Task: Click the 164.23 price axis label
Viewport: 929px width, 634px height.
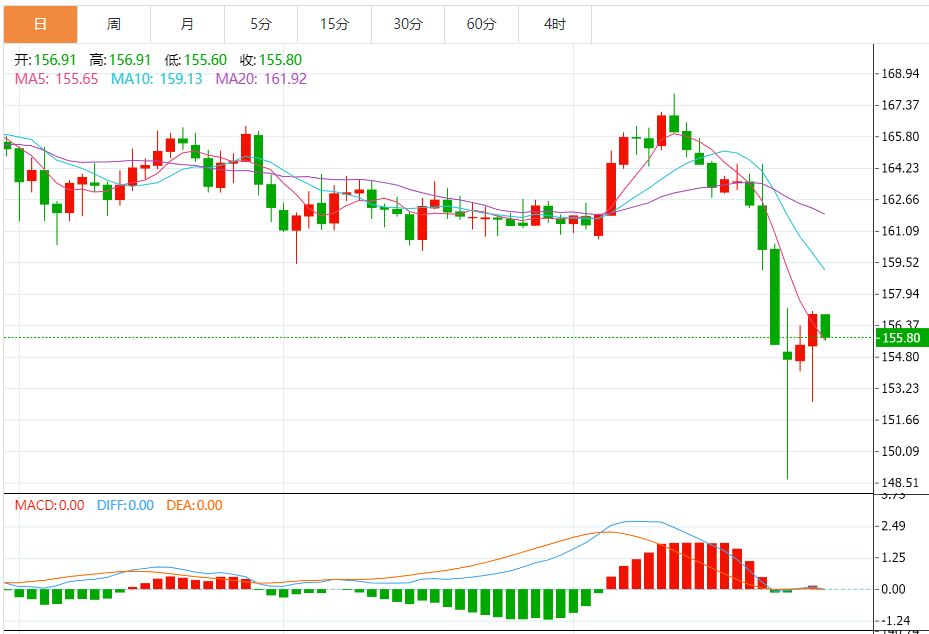Action: pos(901,168)
